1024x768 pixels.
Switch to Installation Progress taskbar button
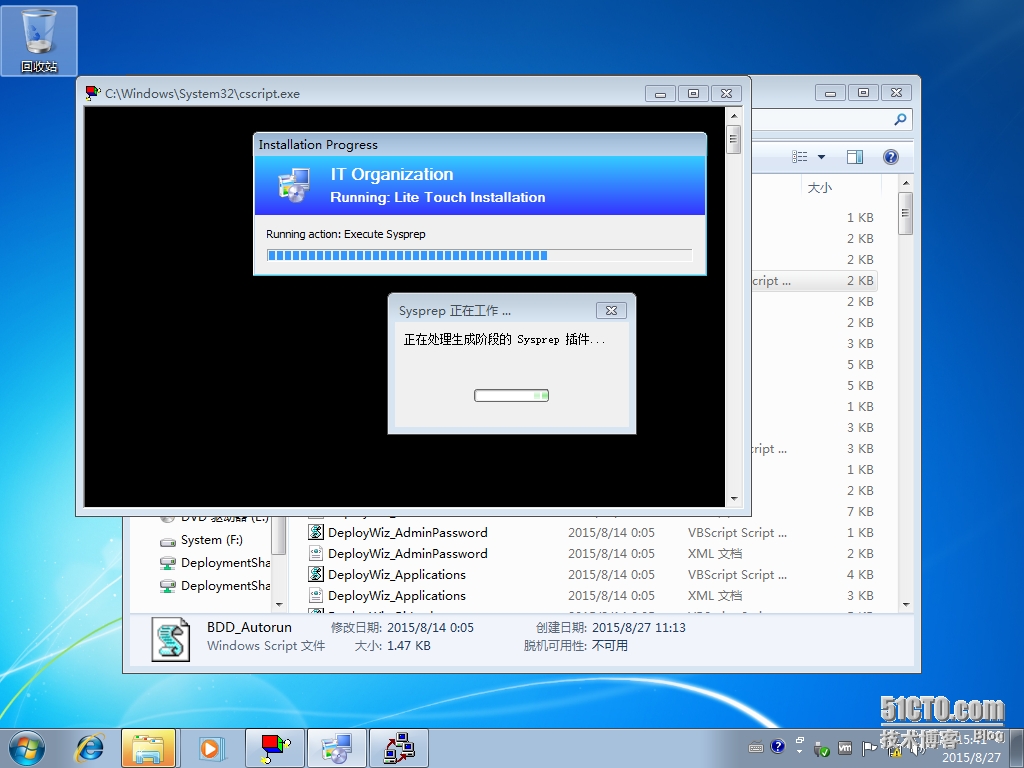[337, 748]
